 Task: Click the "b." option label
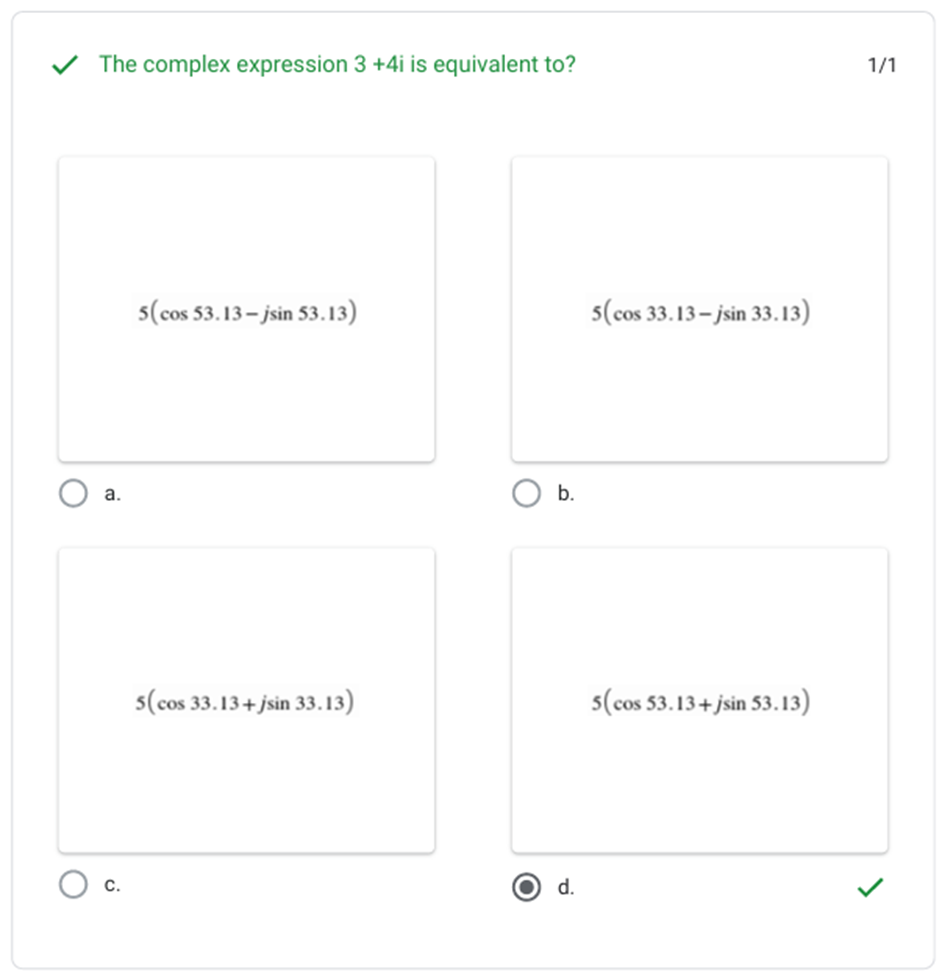coord(566,493)
